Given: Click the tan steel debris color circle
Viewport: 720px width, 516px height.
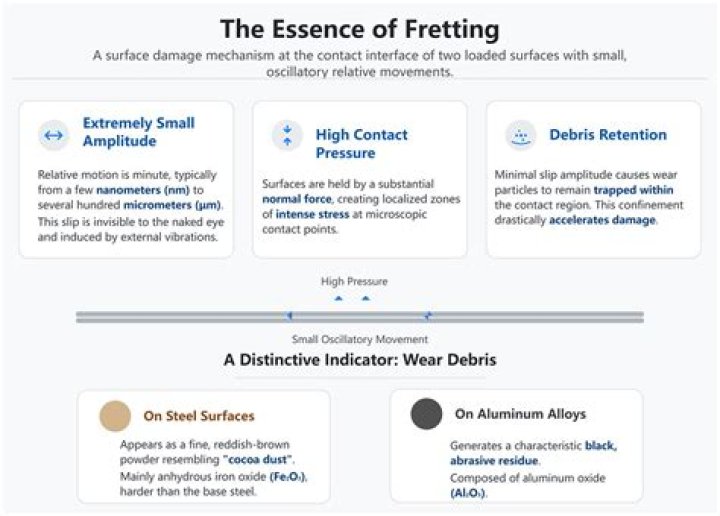Looking at the screenshot, I should [x=116, y=415].
